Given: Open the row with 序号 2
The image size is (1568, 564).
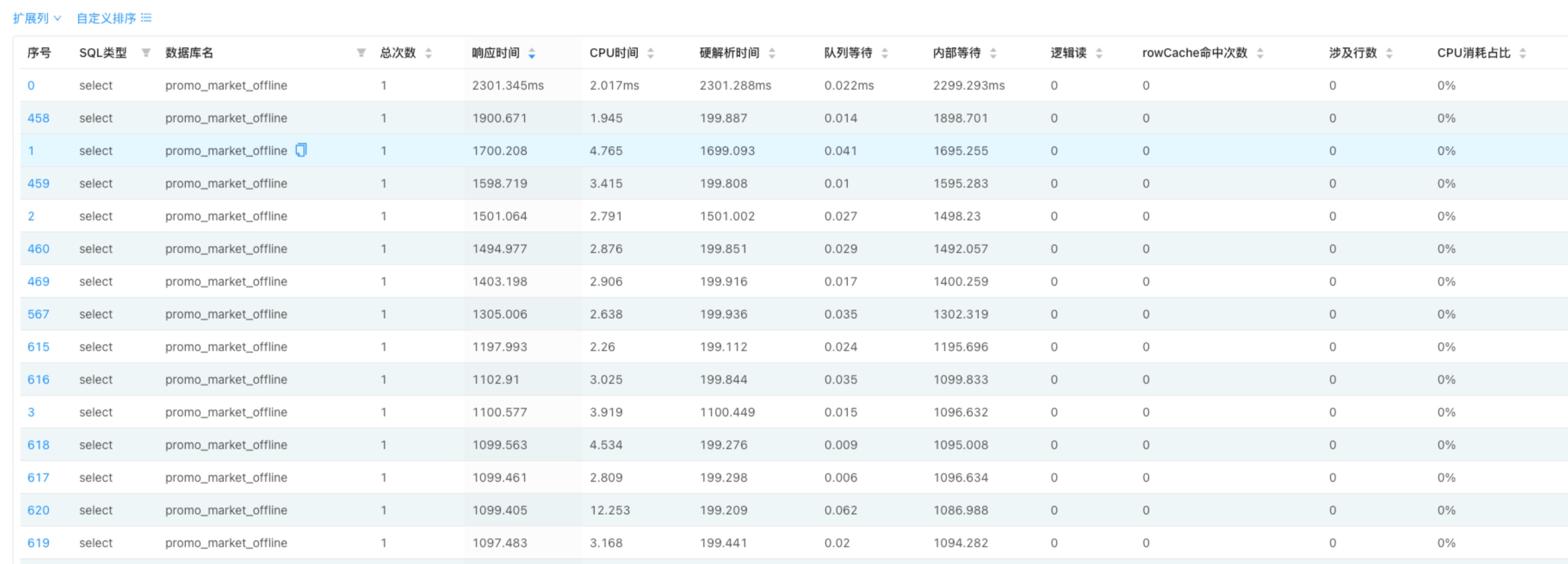Looking at the screenshot, I should tap(31, 216).
